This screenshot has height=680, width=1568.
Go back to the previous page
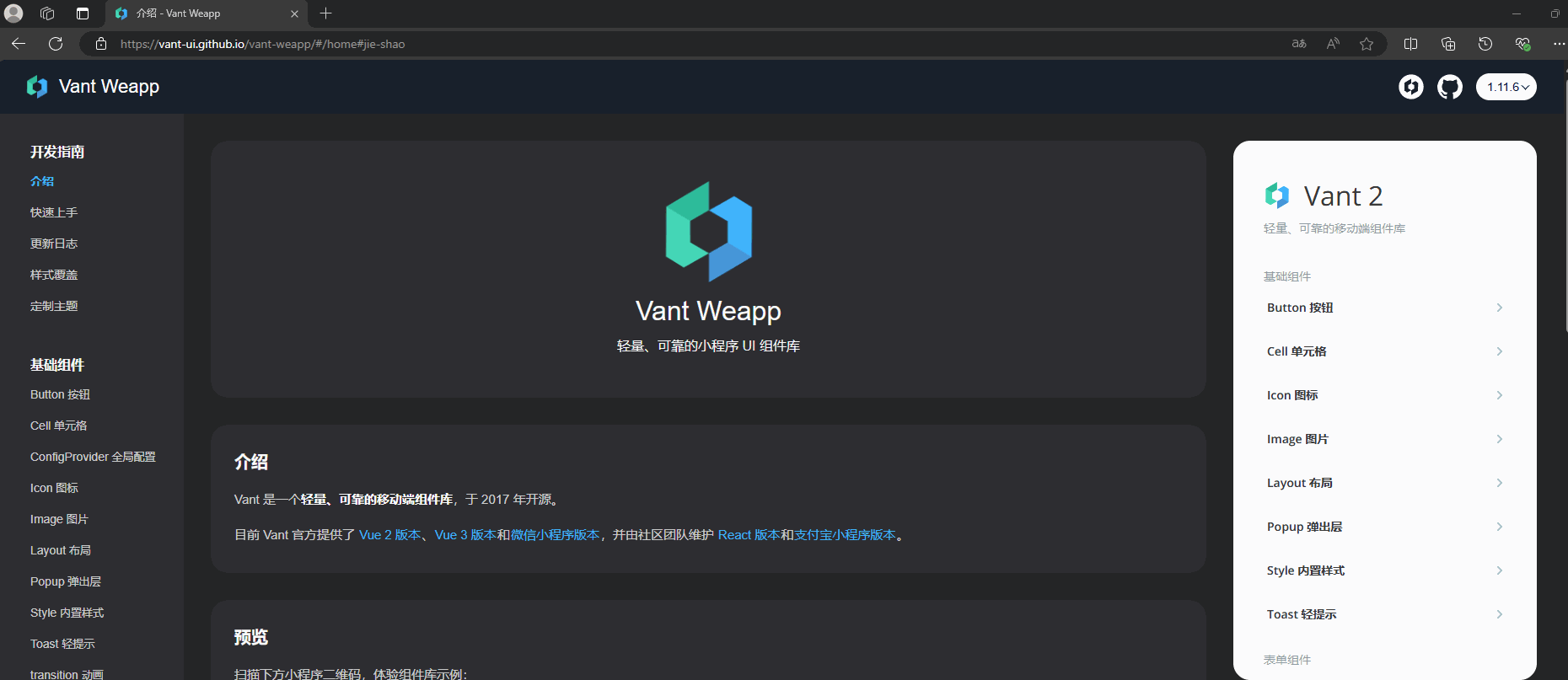[x=19, y=44]
